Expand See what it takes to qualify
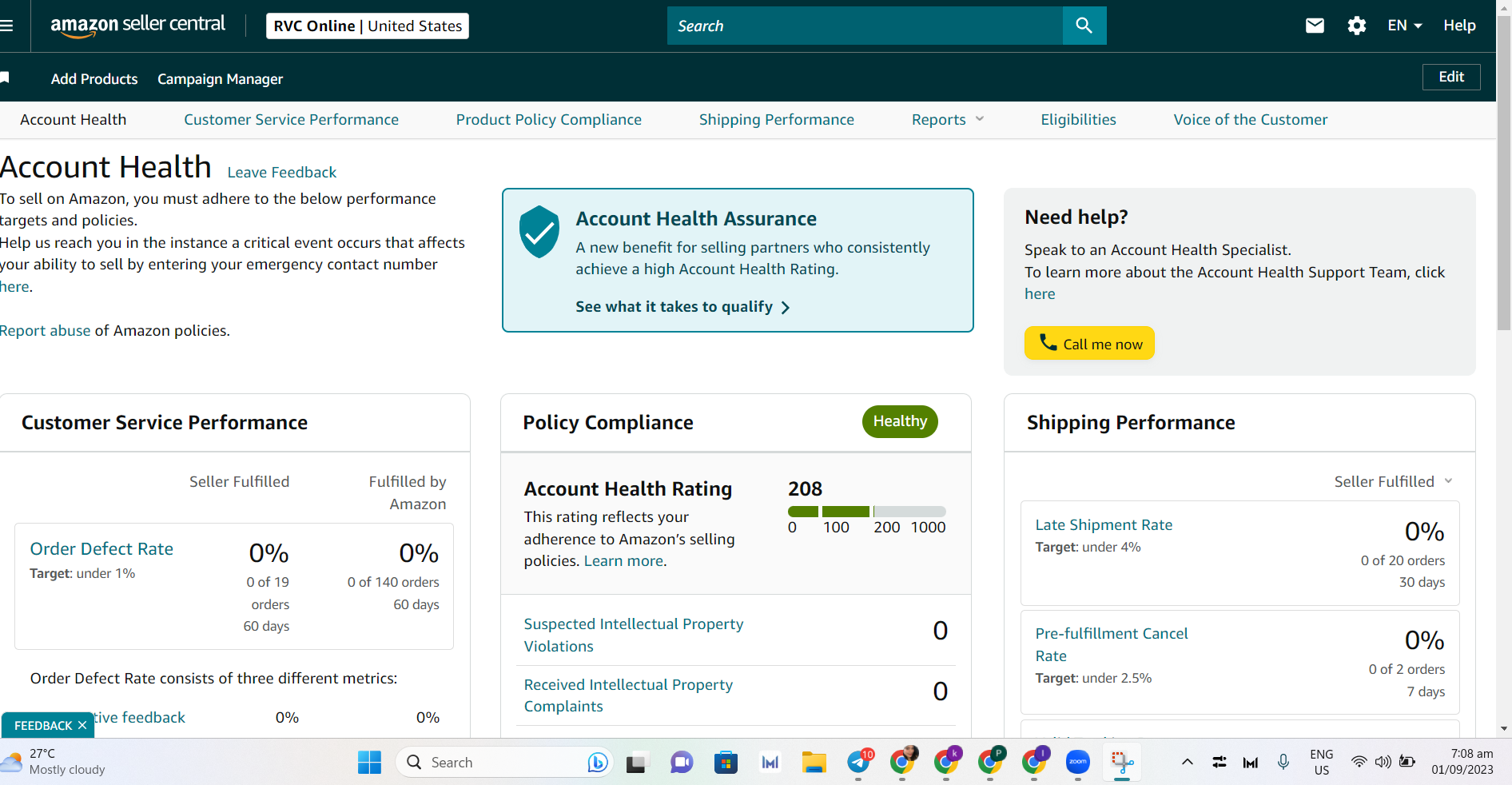Viewport: 1512px width, 785px height. [682, 307]
